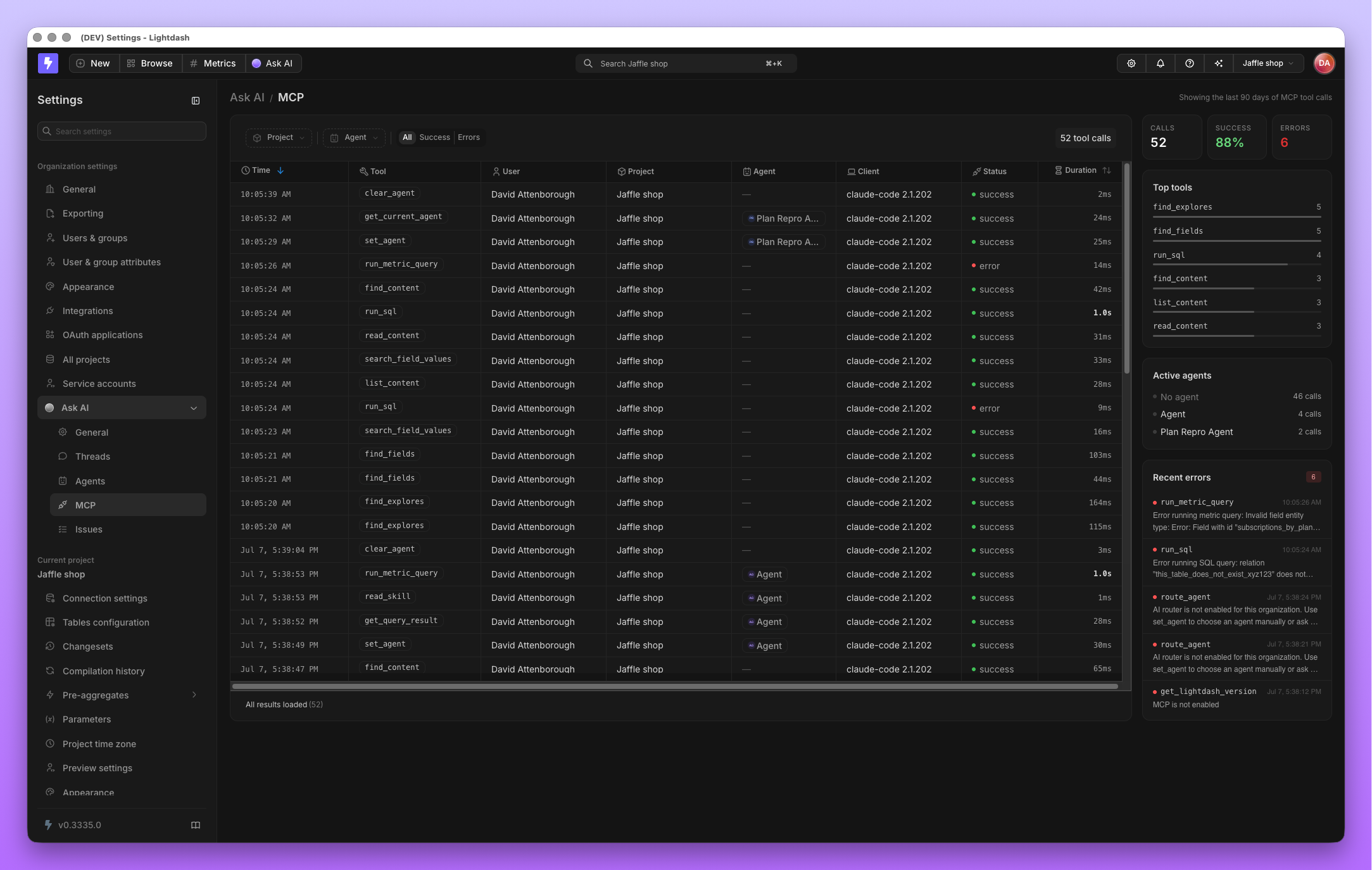Open Users & groups settings
This screenshot has width=1372, height=870.
(122, 238)
